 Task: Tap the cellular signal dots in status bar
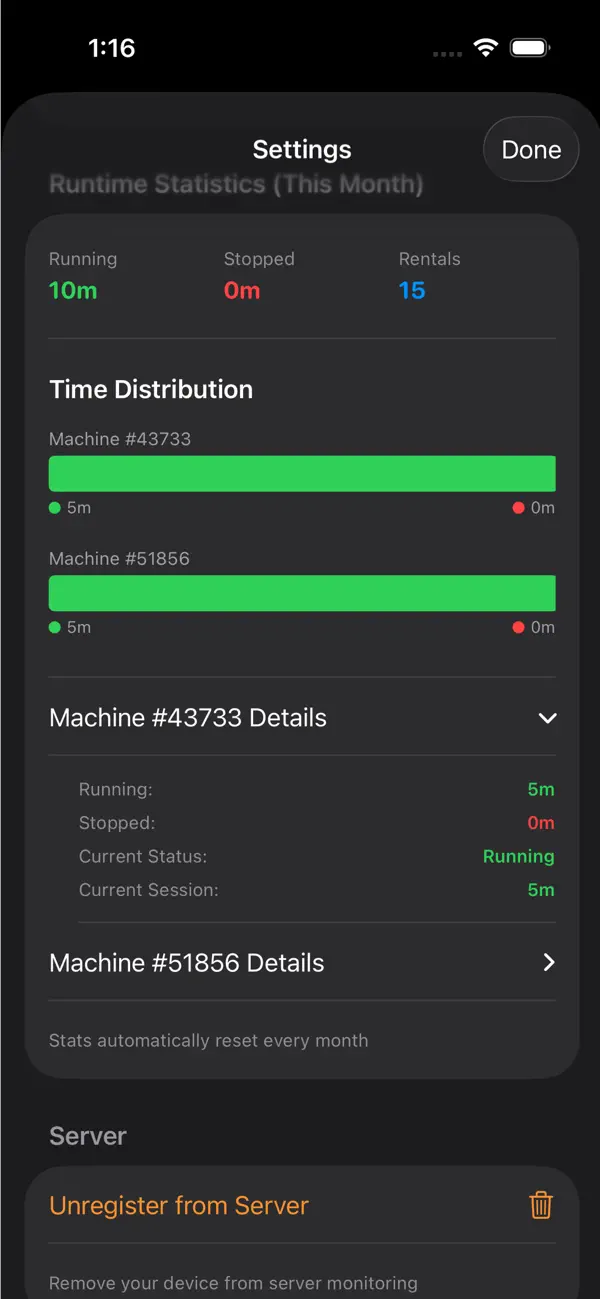pyautogui.click(x=446, y=53)
